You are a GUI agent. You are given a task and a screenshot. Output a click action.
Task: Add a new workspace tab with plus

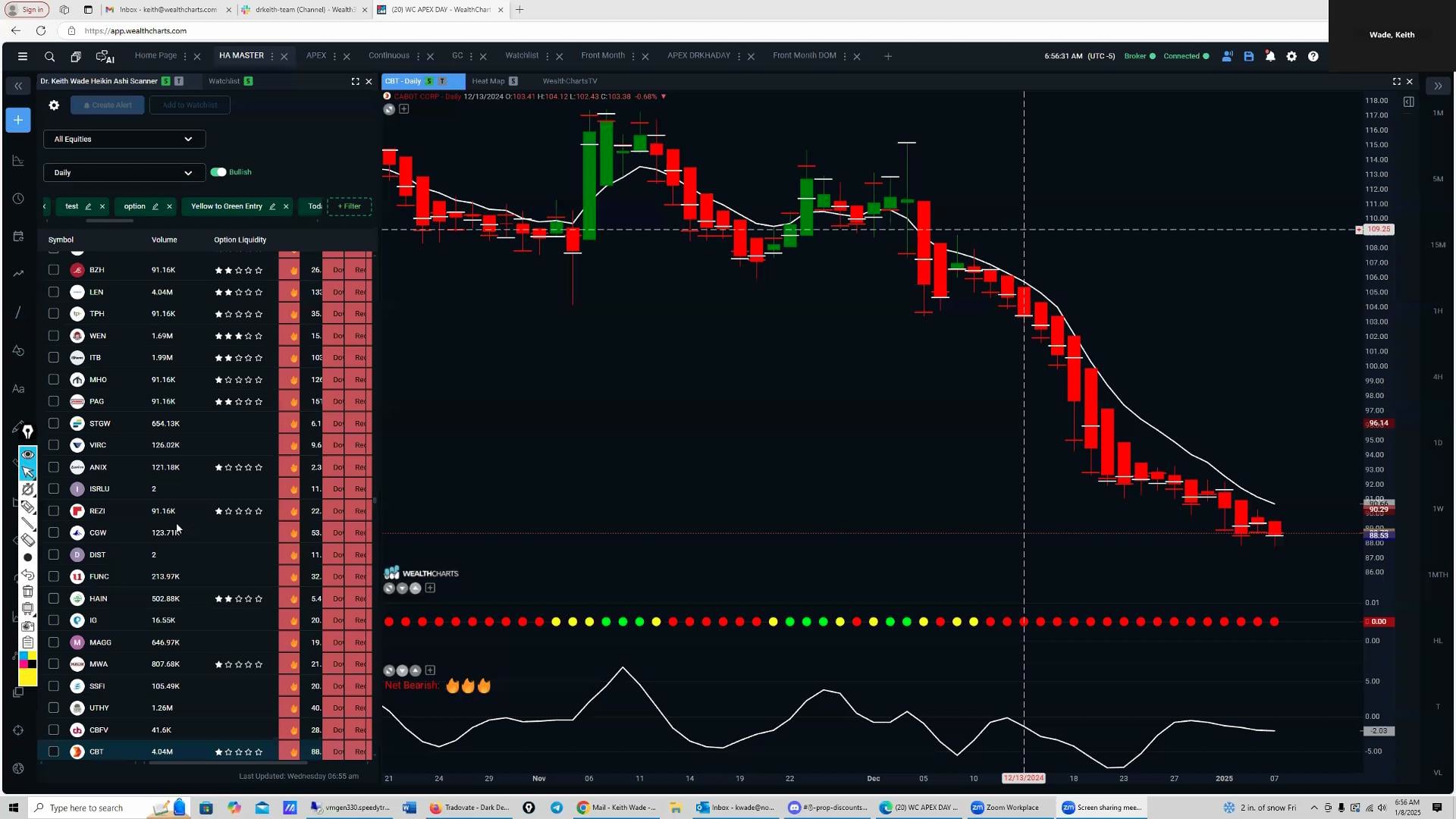[x=888, y=56]
